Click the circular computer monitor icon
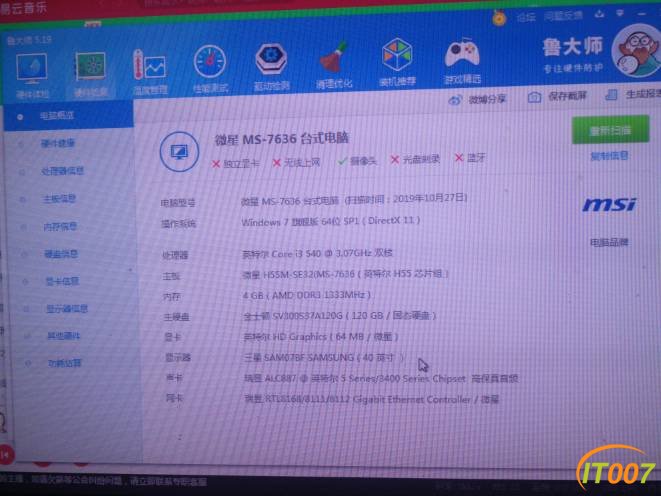 click(x=179, y=151)
